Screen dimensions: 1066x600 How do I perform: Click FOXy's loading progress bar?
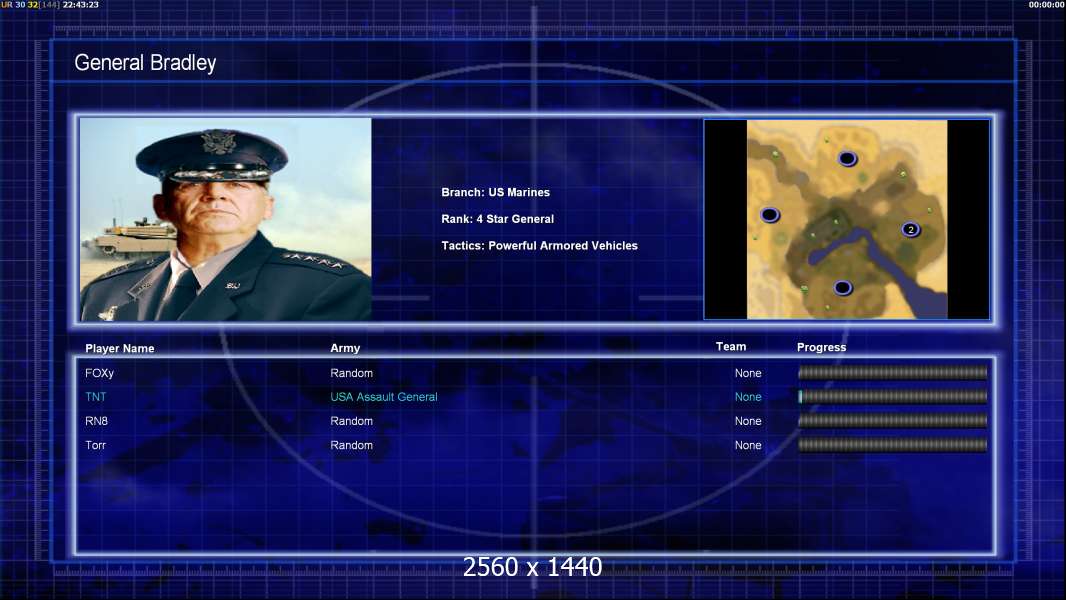893,372
